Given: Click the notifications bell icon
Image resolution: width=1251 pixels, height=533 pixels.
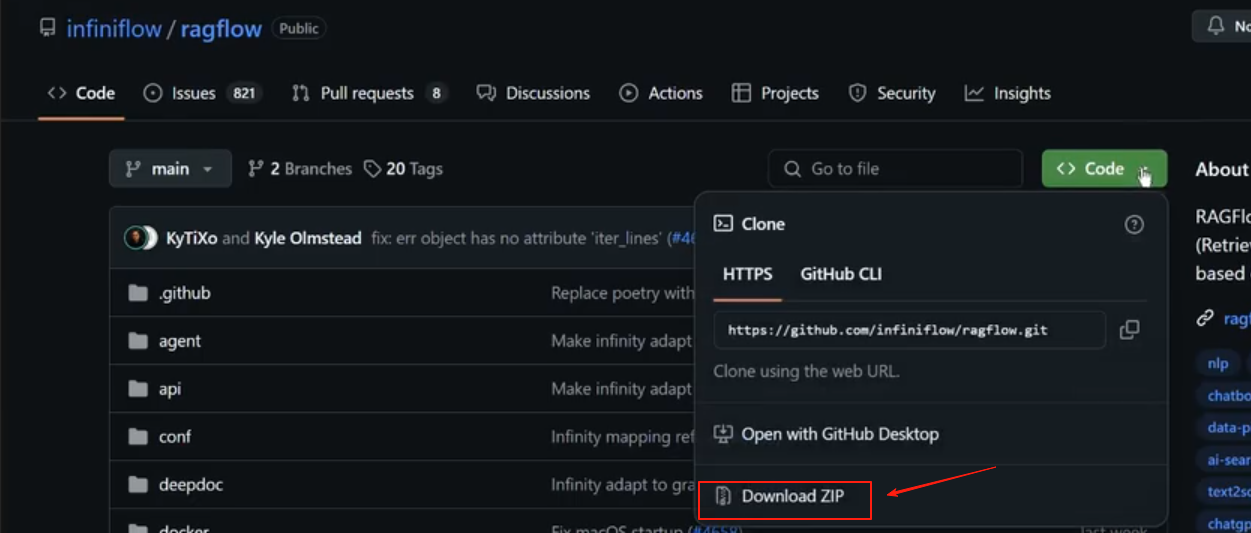Looking at the screenshot, I should point(1216,27).
